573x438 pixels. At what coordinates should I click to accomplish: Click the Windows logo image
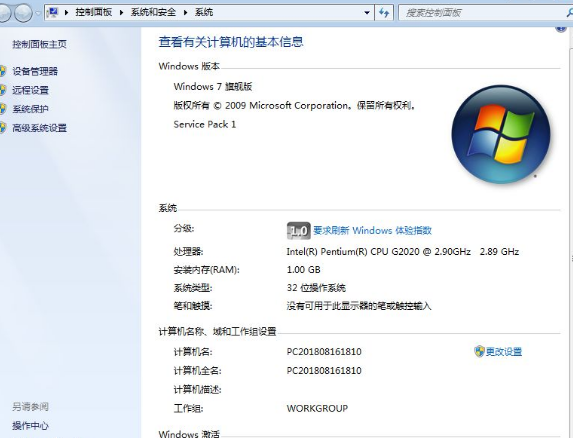[501, 134]
